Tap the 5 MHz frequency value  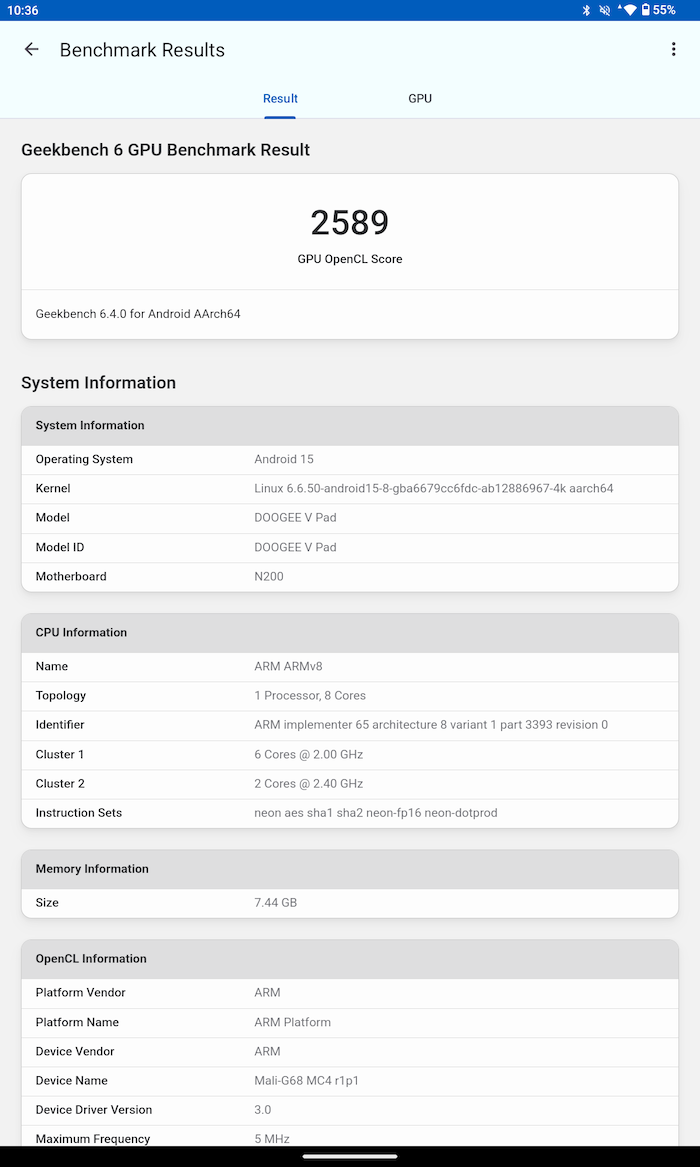pos(272,1139)
